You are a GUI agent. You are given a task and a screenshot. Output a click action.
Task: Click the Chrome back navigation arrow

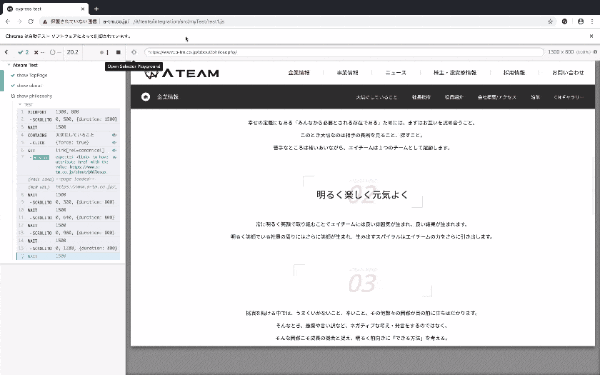8,21
